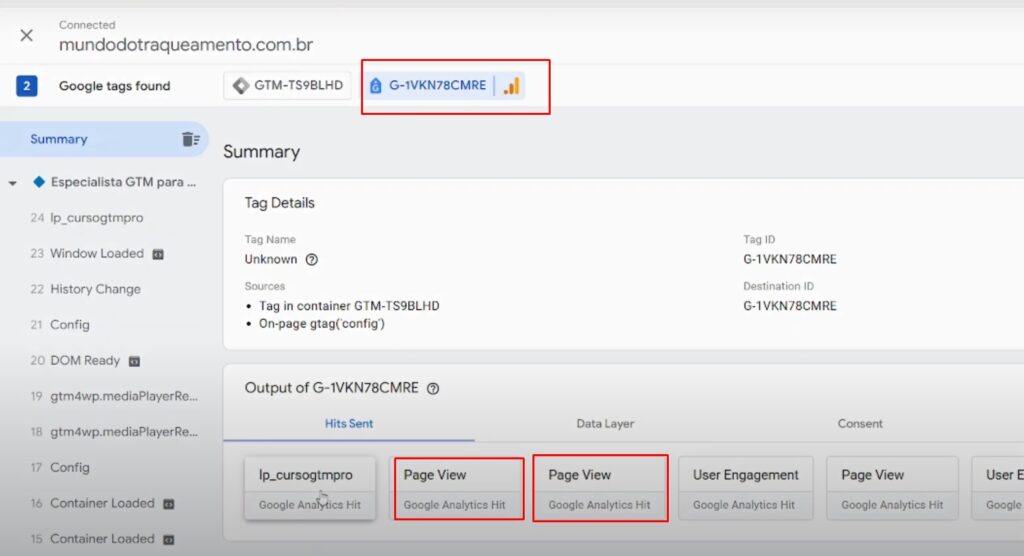The image size is (1024, 556).
Task: Select the Hits Sent tab
Action: tap(349, 424)
